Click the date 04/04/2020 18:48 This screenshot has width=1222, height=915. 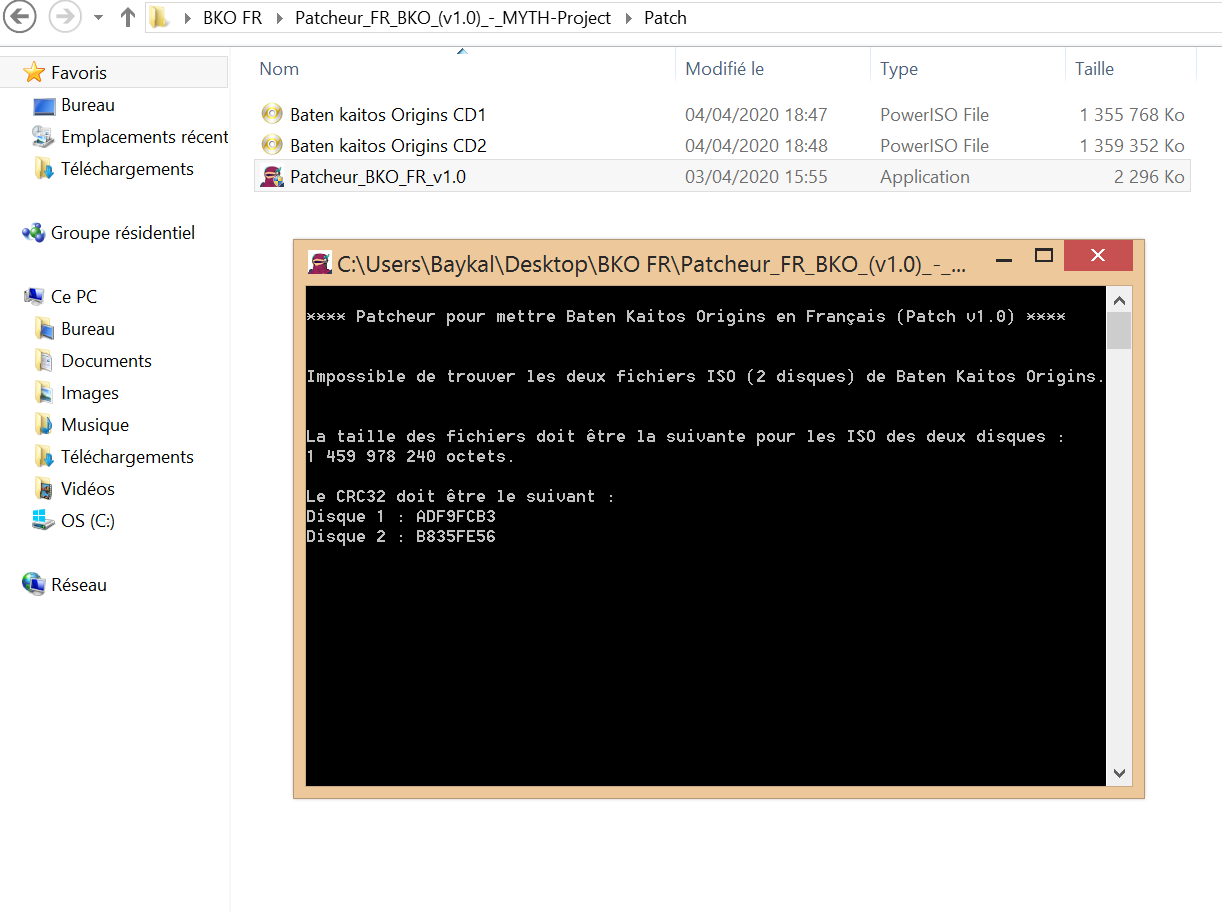coord(756,146)
